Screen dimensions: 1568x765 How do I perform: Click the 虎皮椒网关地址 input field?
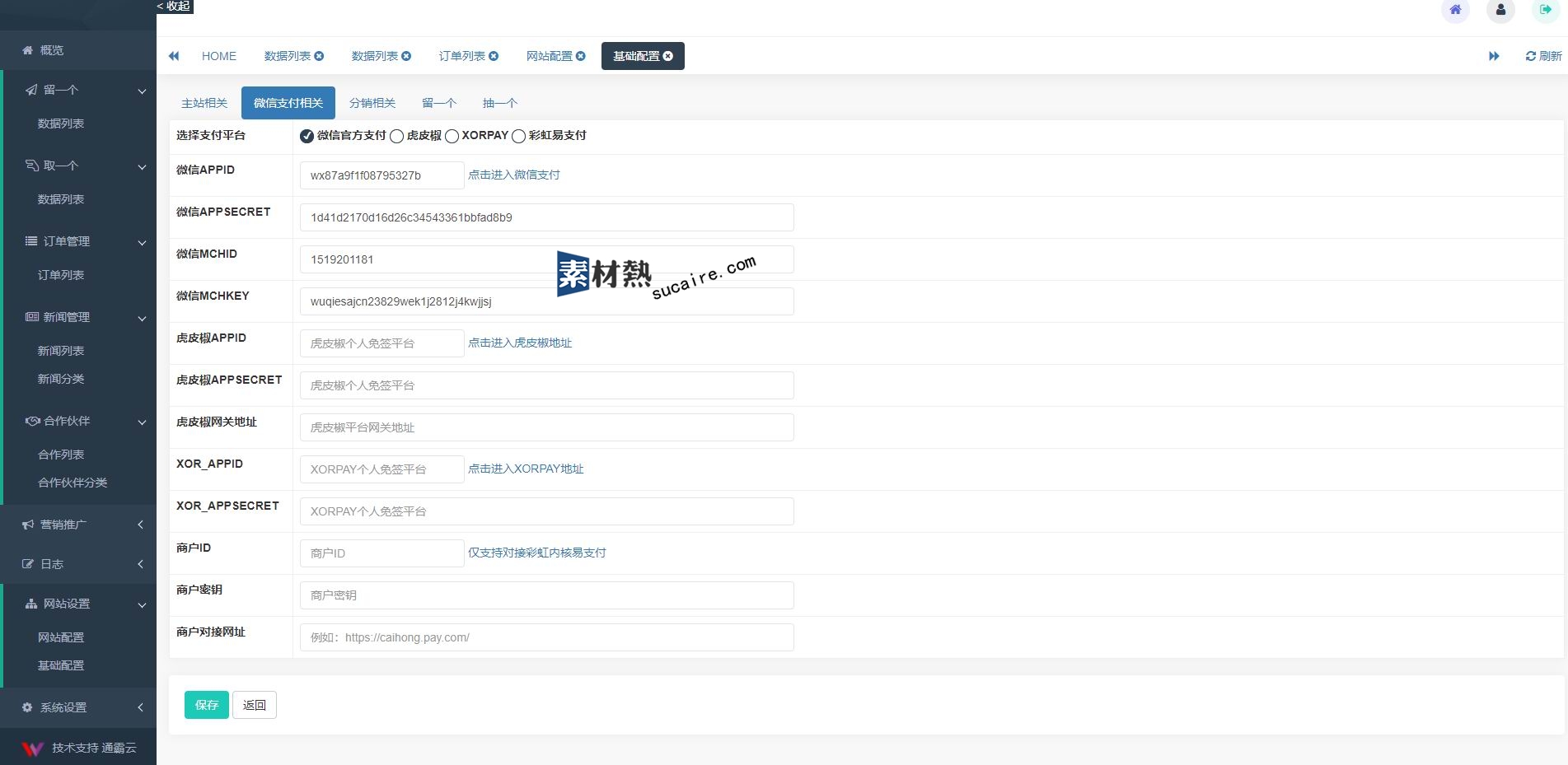[547, 427]
